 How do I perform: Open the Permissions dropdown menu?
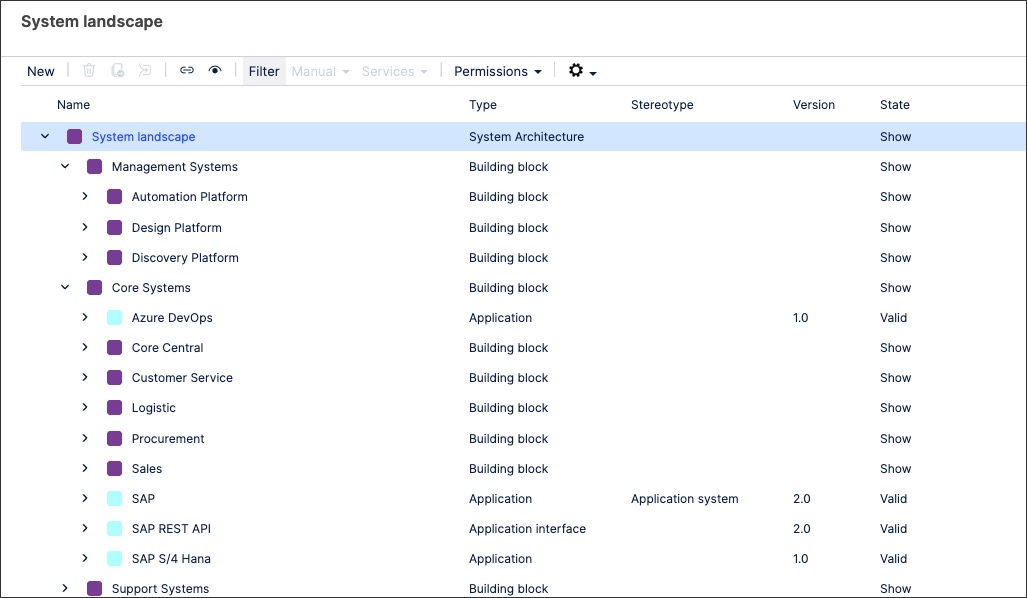(x=498, y=71)
